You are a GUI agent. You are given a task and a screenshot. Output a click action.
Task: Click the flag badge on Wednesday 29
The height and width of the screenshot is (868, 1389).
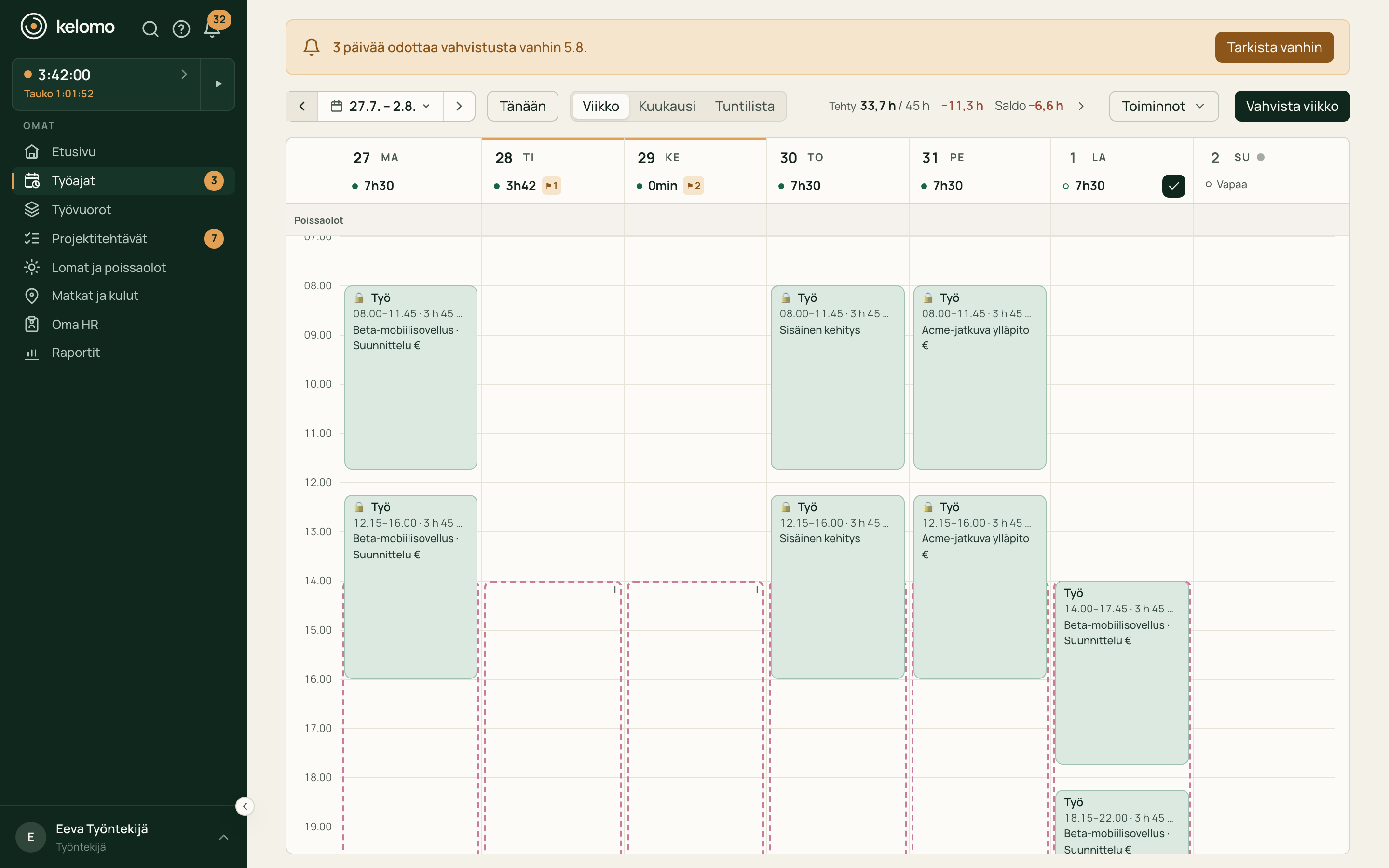click(x=694, y=186)
